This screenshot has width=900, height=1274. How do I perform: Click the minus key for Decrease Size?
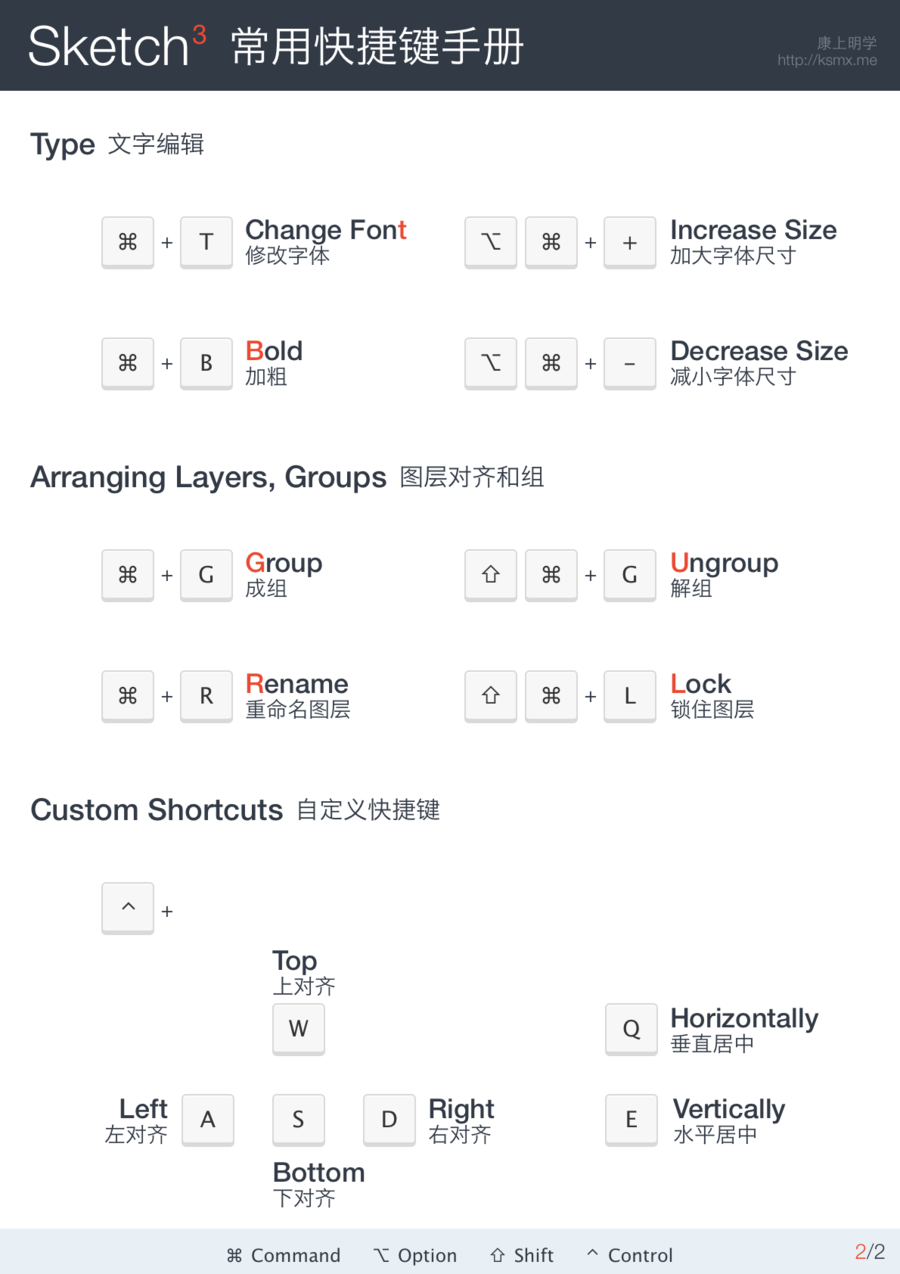click(x=630, y=363)
